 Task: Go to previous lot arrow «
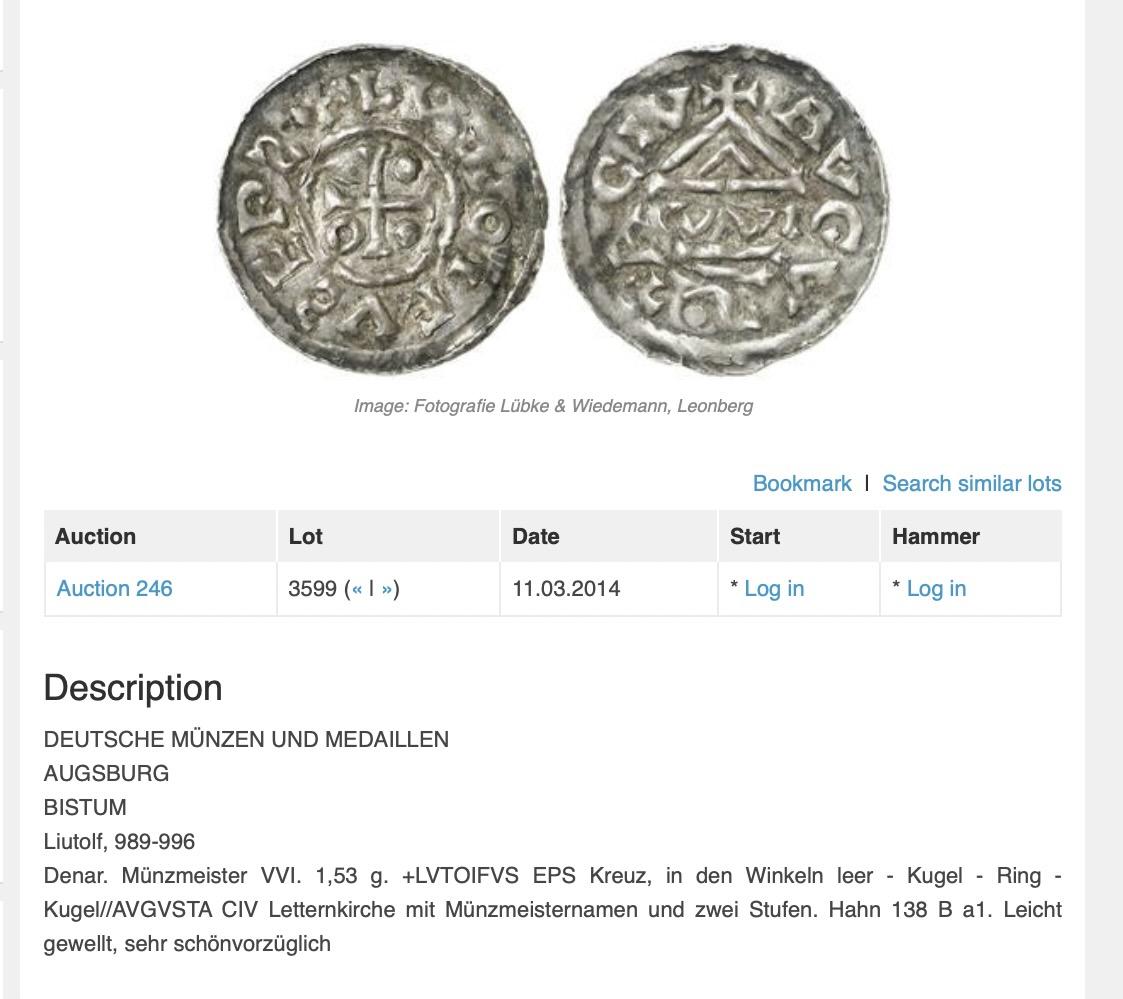pos(357,589)
